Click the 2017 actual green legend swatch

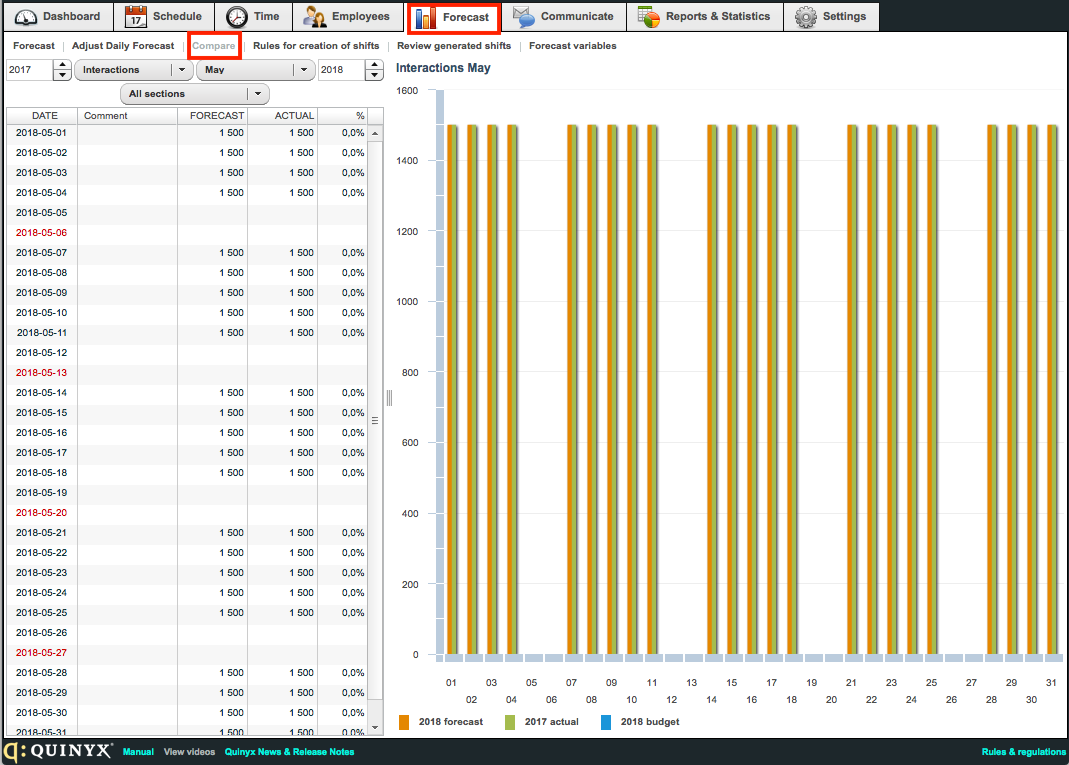(x=510, y=722)
